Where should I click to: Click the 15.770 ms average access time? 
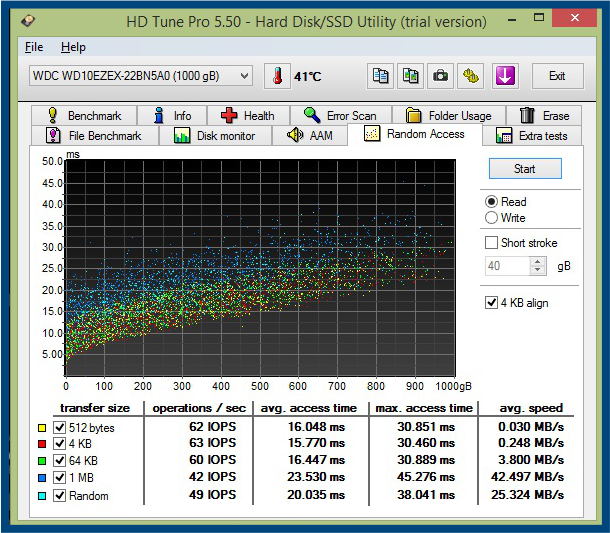click(316, 443)
